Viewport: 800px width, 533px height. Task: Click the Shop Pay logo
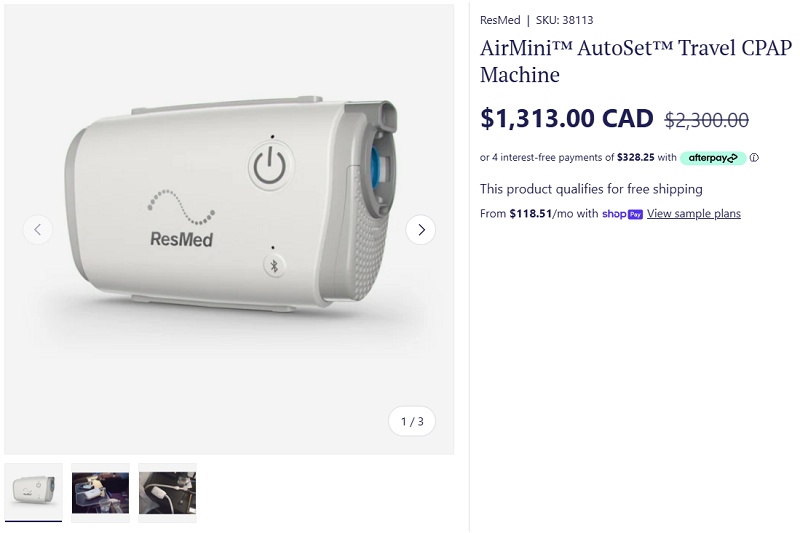(622, 214)
